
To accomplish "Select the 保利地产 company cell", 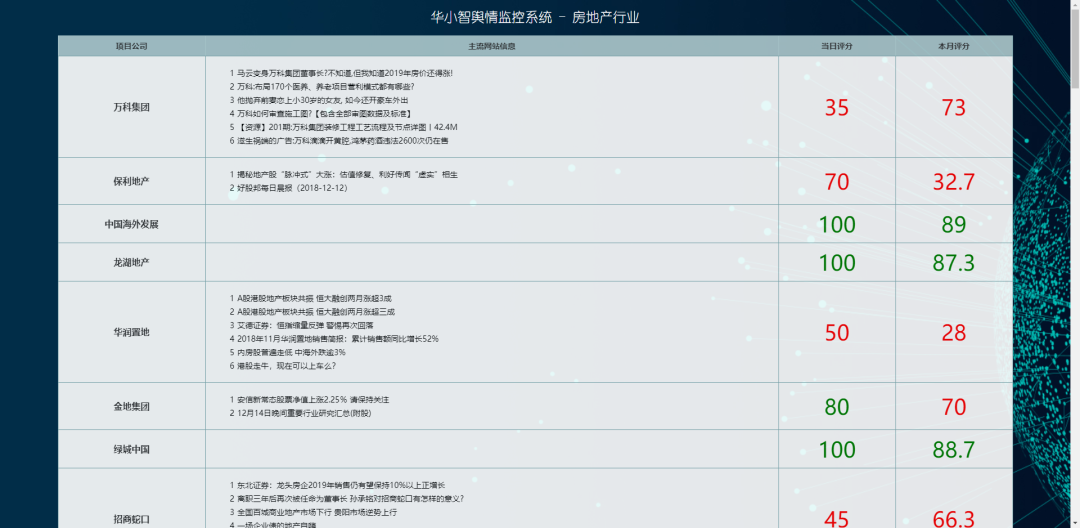I will [132, 182].
